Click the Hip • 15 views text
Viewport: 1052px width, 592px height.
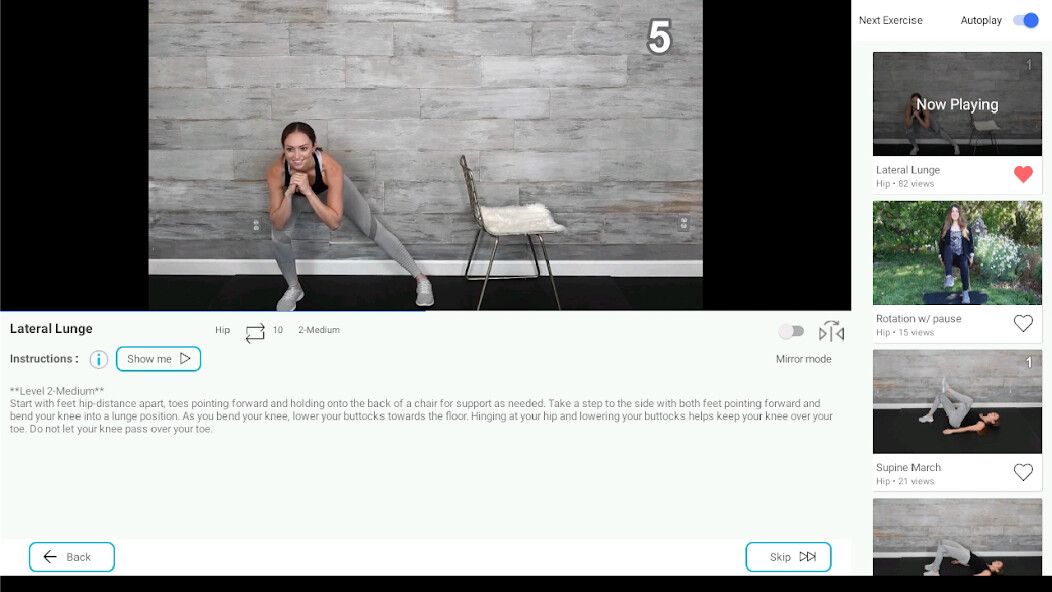coord(904,333)
